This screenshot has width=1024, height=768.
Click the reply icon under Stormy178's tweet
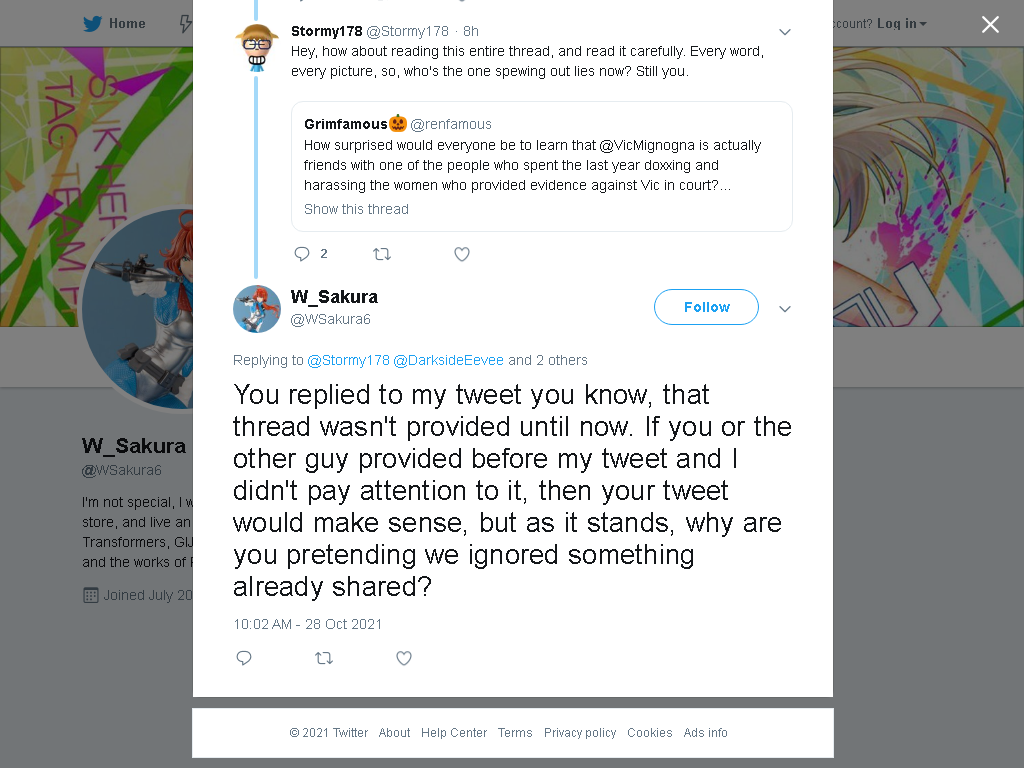[302, 254]
